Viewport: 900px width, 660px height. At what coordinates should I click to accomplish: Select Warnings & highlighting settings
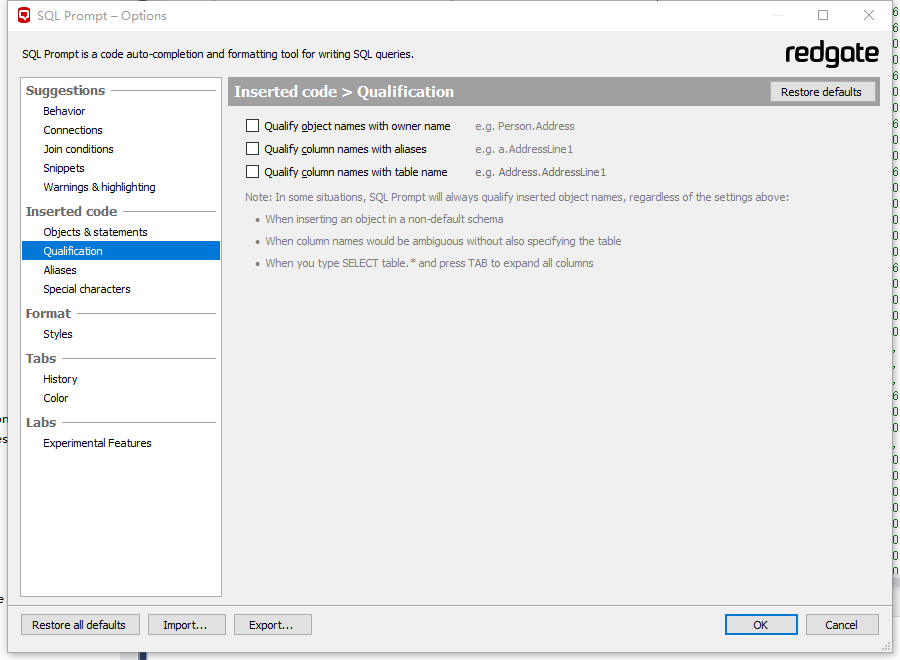[99, 187]
